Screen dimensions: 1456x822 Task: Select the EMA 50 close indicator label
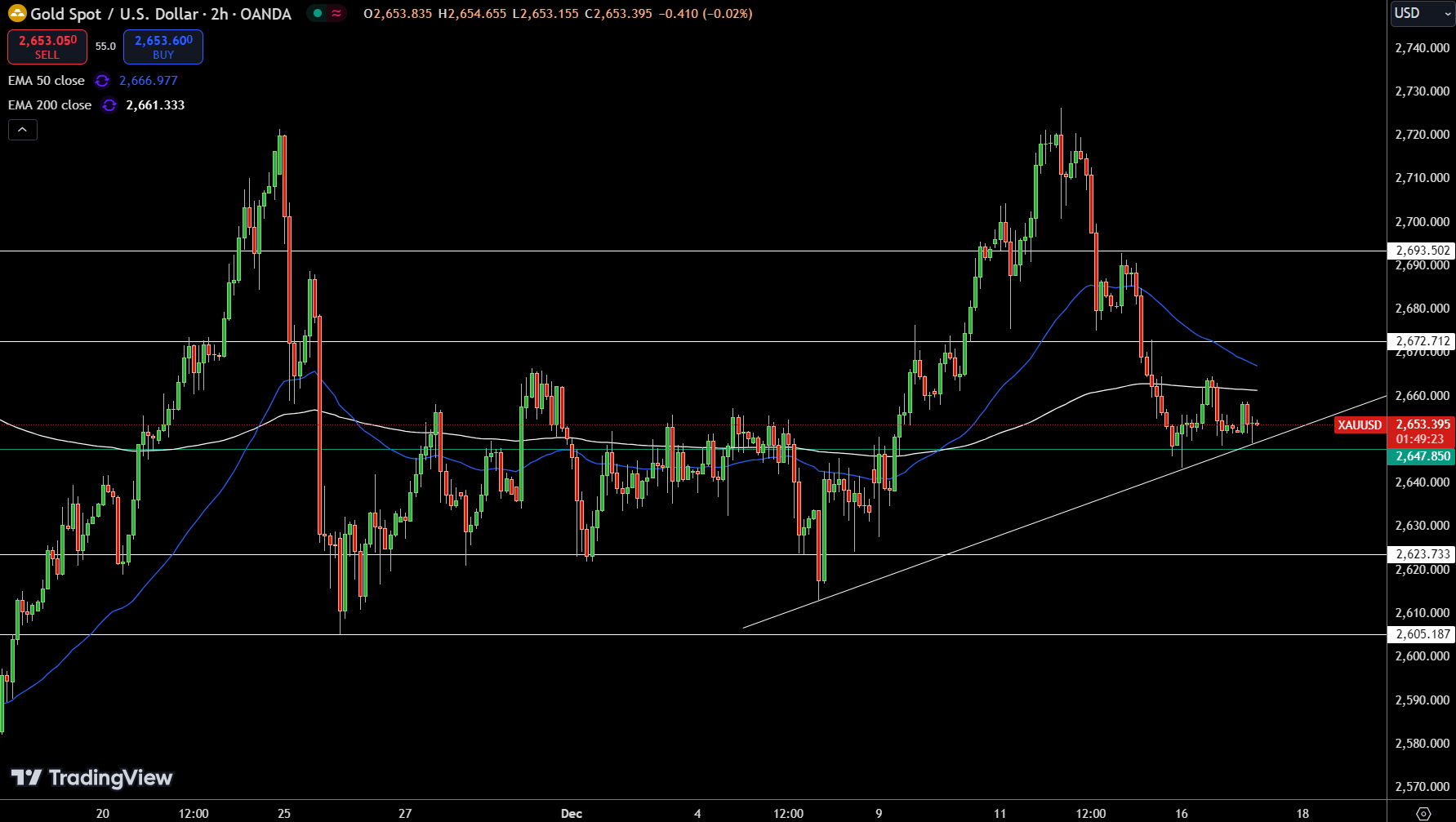click(x=47, y=81)
